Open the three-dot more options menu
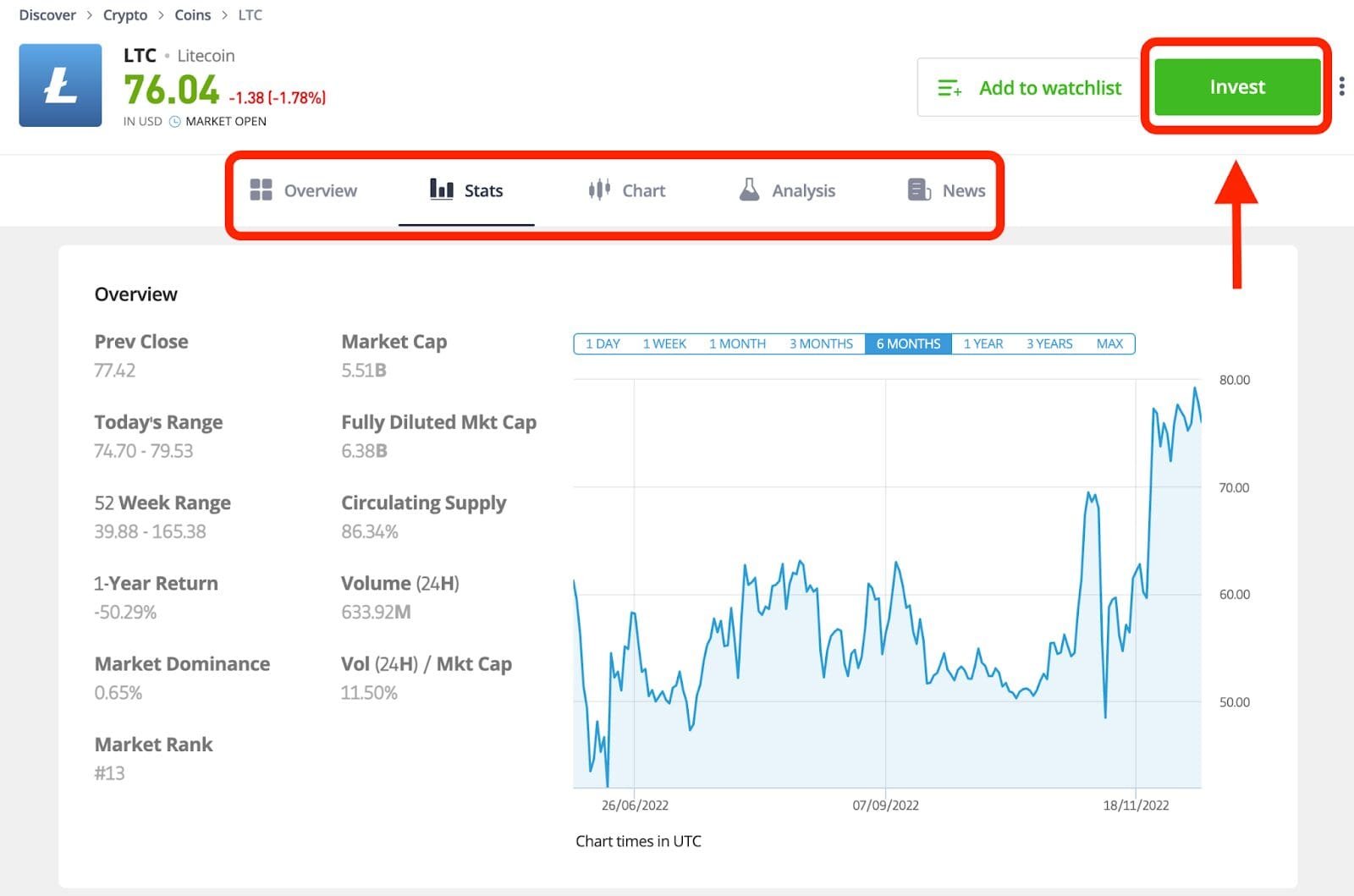 (x=1342, y=86)
